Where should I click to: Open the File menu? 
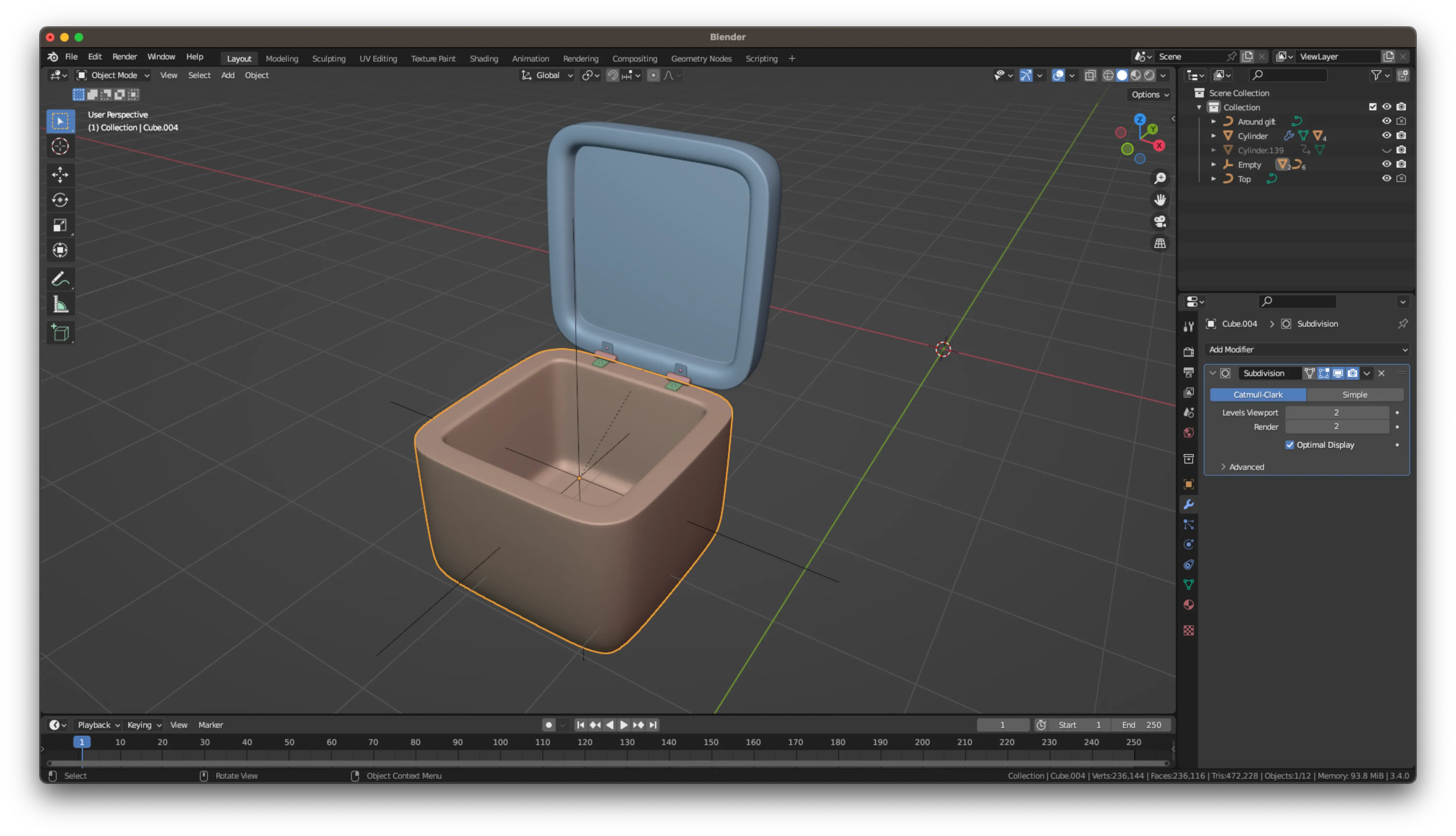(x=71, y=57)
